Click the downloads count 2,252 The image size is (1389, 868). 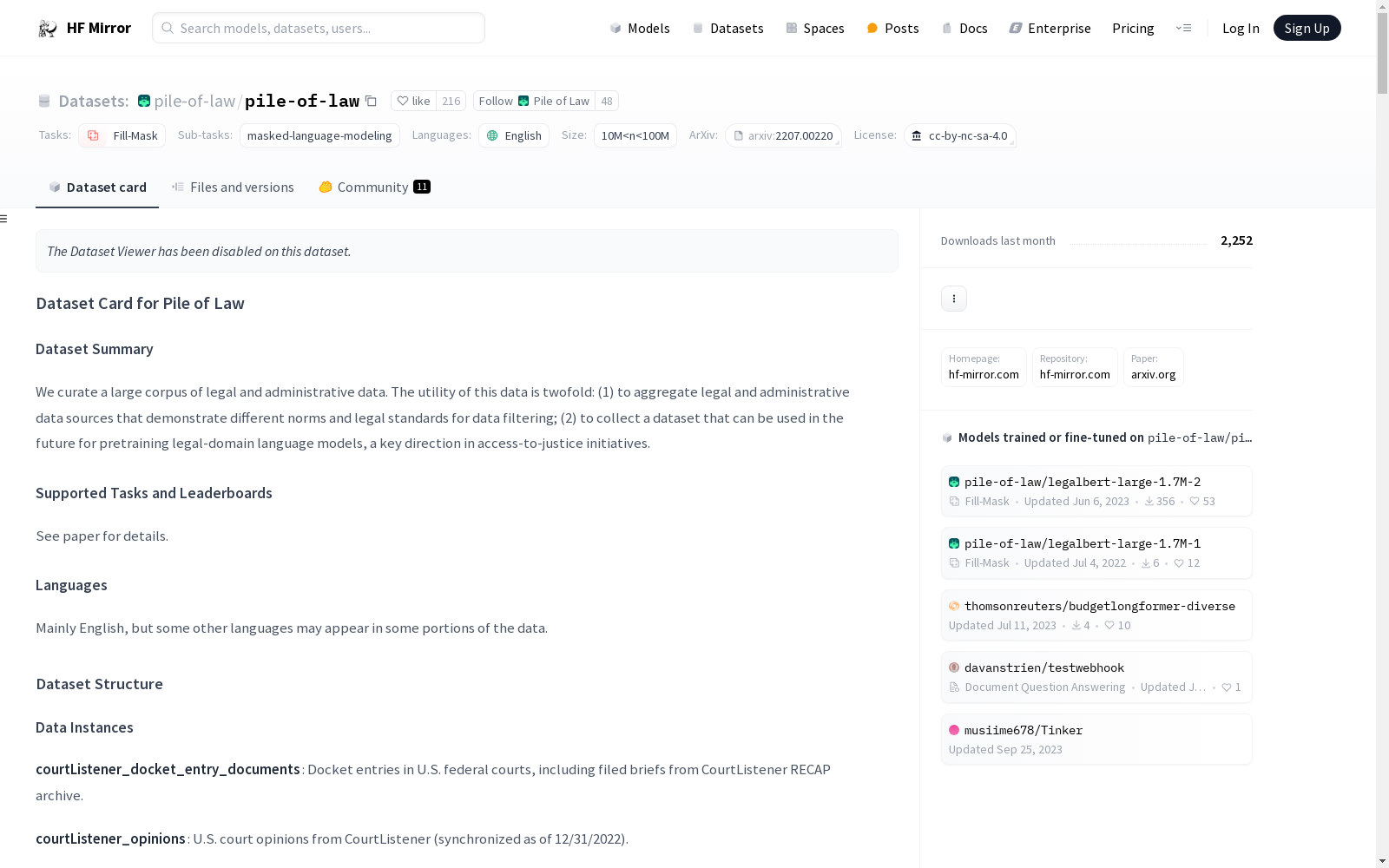(1236, 240)
